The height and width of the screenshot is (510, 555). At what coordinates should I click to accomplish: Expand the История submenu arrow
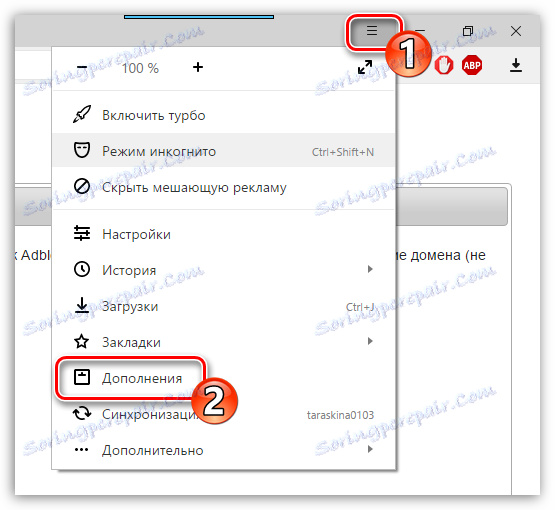point(370,269)
